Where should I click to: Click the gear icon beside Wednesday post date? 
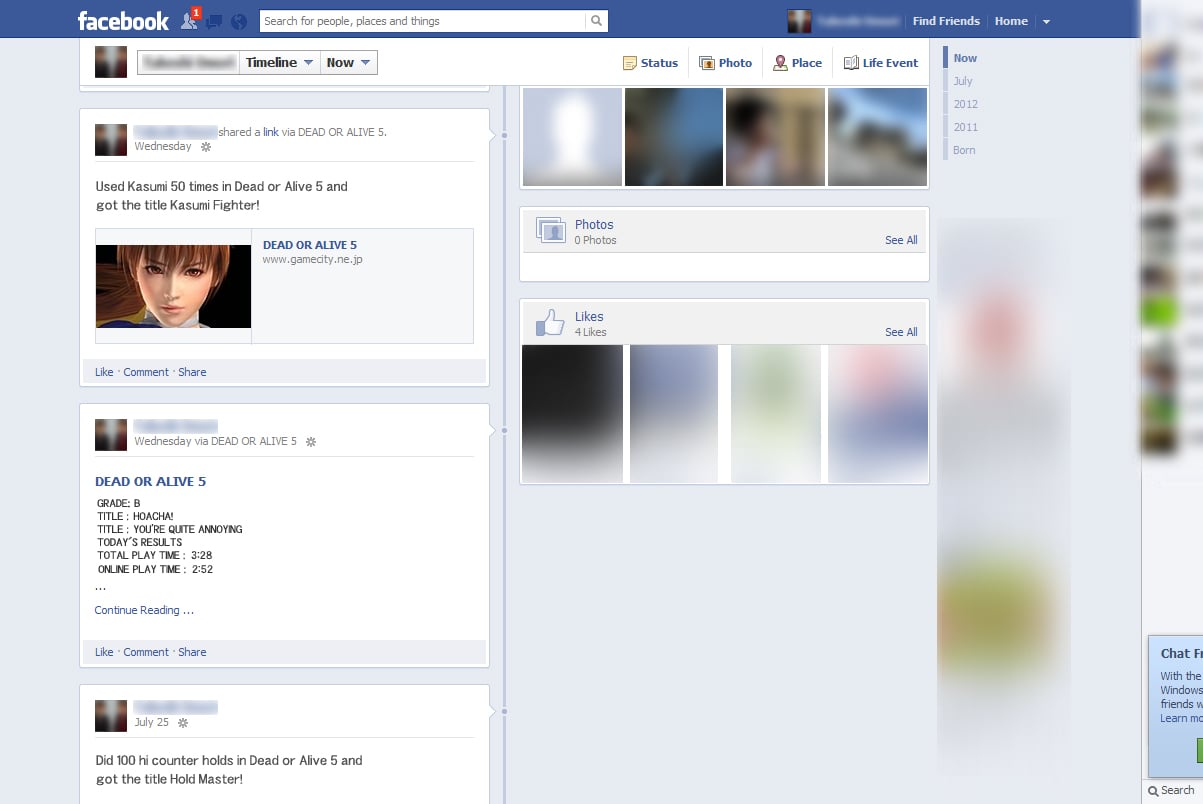(206, 147)
